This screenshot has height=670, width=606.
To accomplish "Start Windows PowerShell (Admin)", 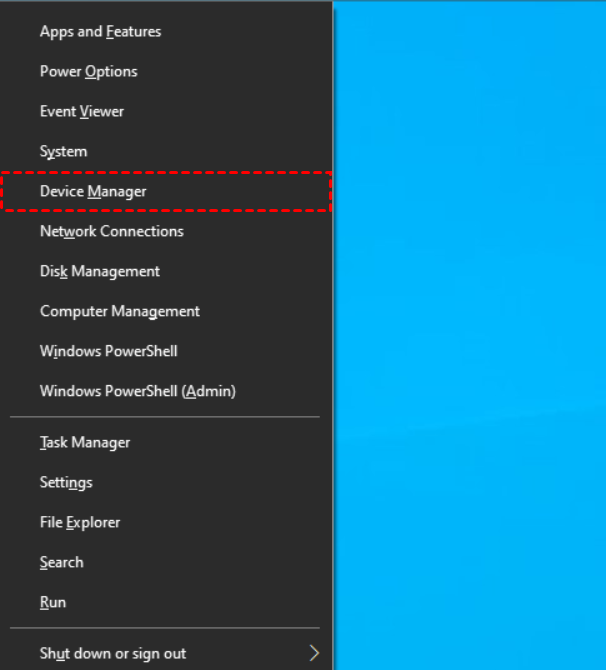I will tap(165, 391).
